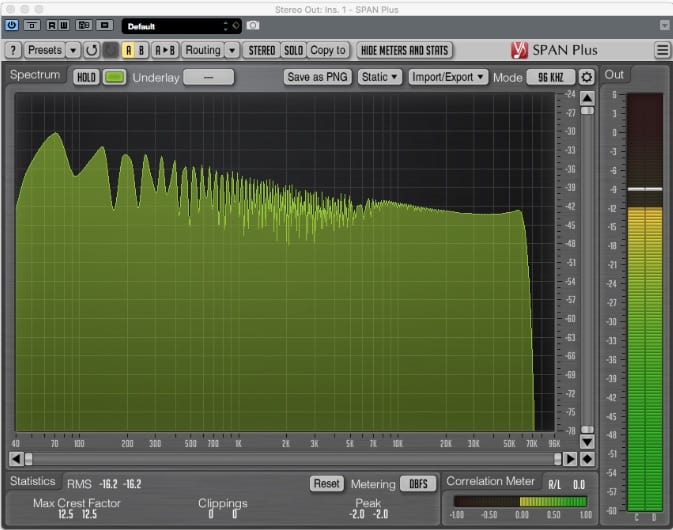Open the help question mark button
Viewport: 673px width, 530px height.
coord(13,50)
